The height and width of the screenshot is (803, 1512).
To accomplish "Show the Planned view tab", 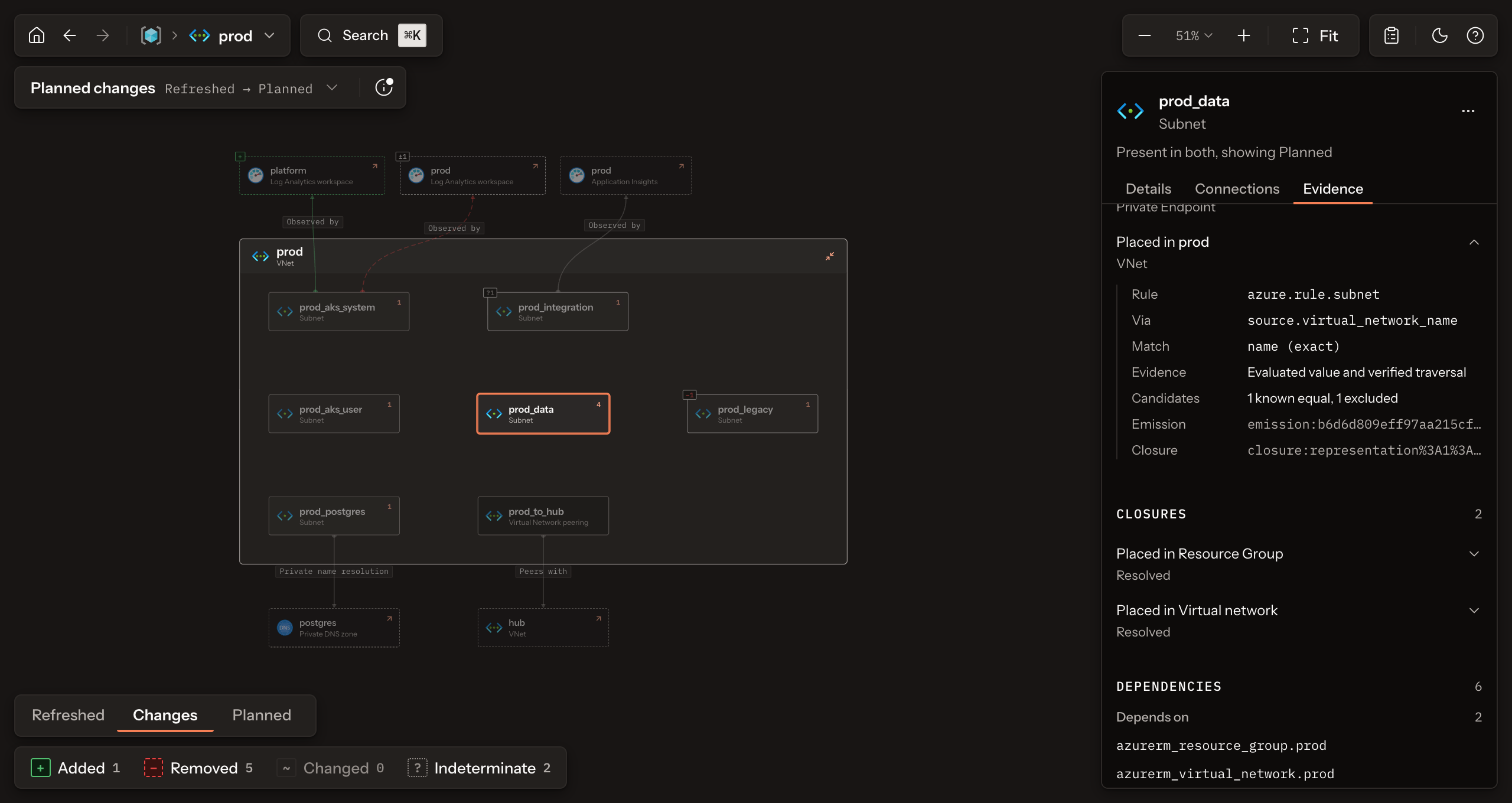I will tap(262, 715).
